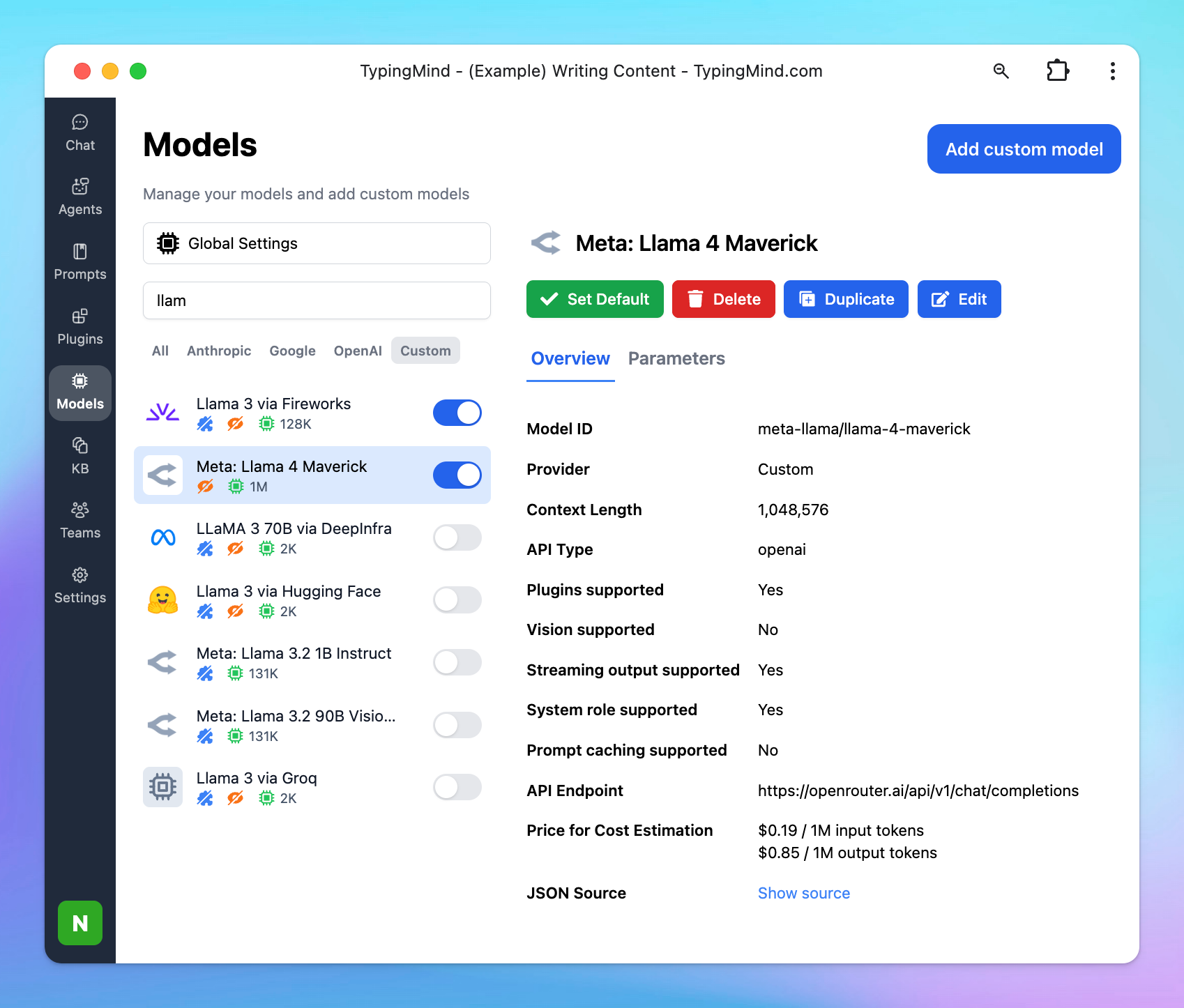Image resolution: width=1184 pixels, height=1008 pixels.
Task: Open the Agents section
Action: click(x=80, y=197)
